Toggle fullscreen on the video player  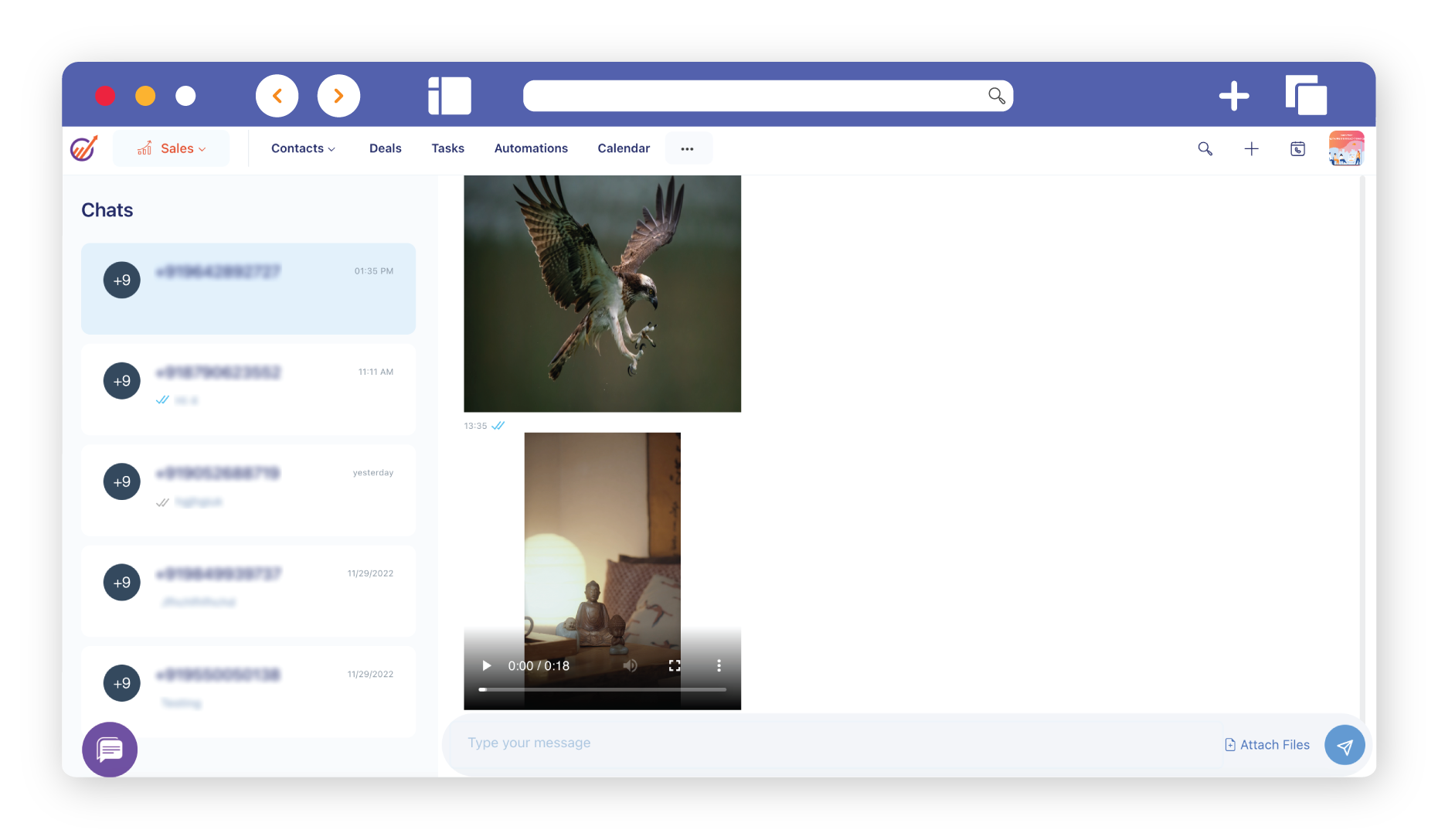(x=675, y=665)
